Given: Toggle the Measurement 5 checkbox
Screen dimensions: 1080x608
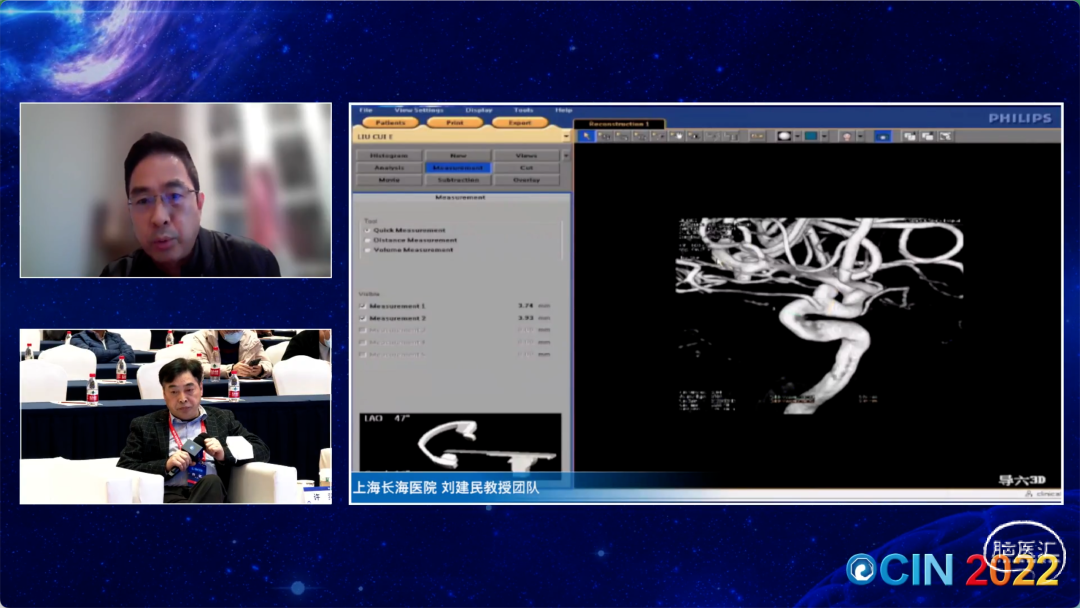Looking at the screenshot, I should pyautogui.click(x=362, y=355).
